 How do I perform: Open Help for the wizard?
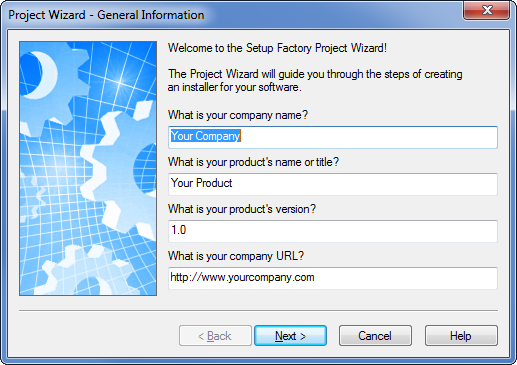tap(461, 335)
